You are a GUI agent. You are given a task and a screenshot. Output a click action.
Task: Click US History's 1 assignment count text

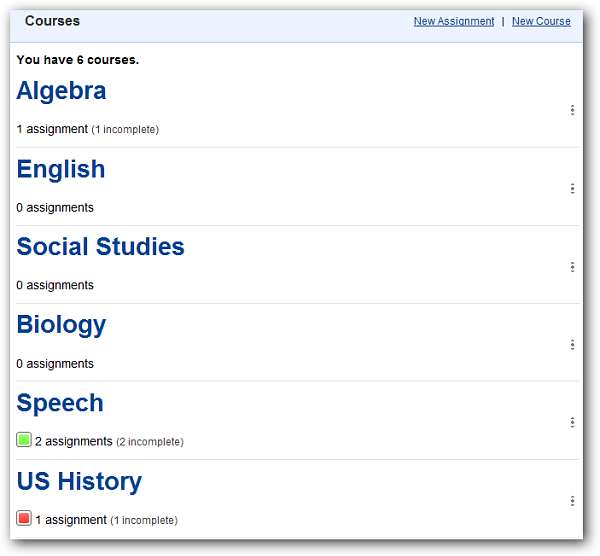click(70, 520)
